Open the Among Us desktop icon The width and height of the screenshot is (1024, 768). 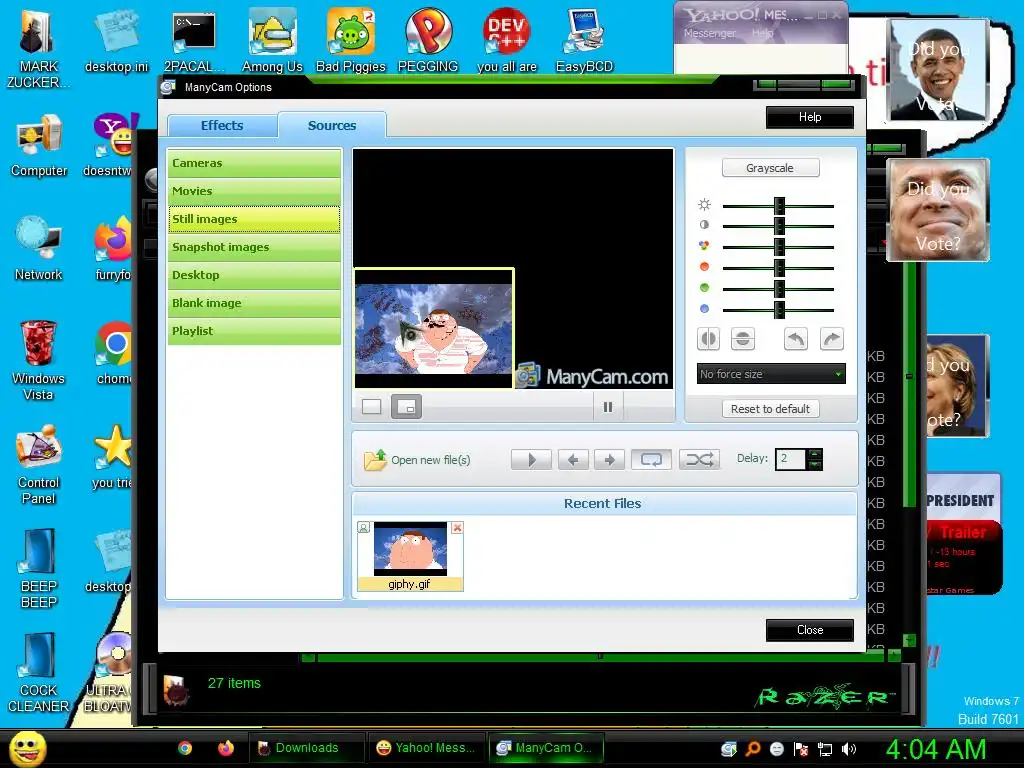coord(272,42)
